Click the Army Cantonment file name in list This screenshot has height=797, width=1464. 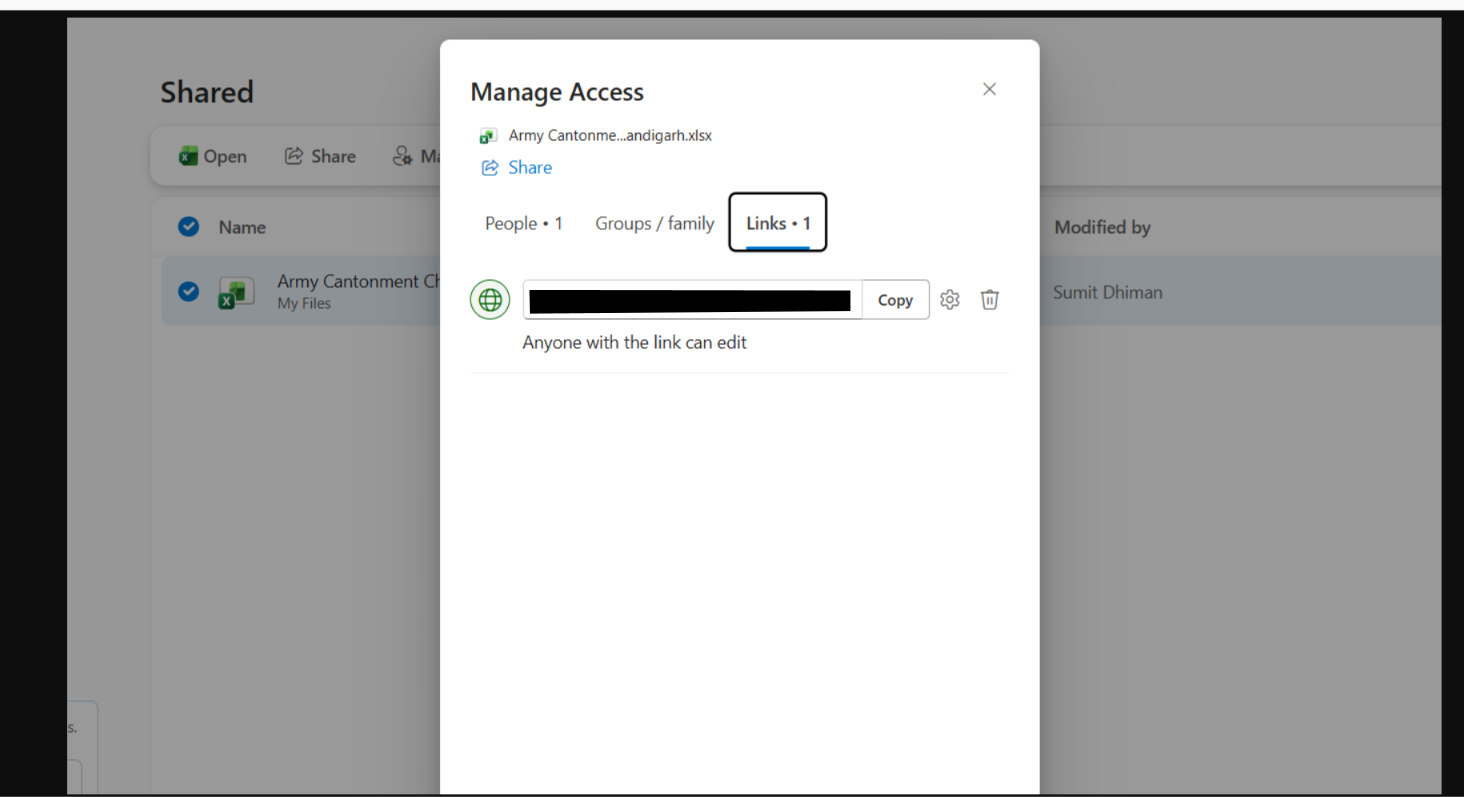(358, 281)
